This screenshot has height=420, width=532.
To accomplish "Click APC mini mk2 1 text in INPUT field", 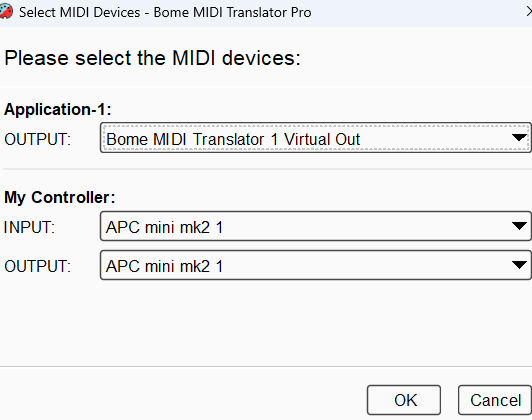I will click(165, 227).
